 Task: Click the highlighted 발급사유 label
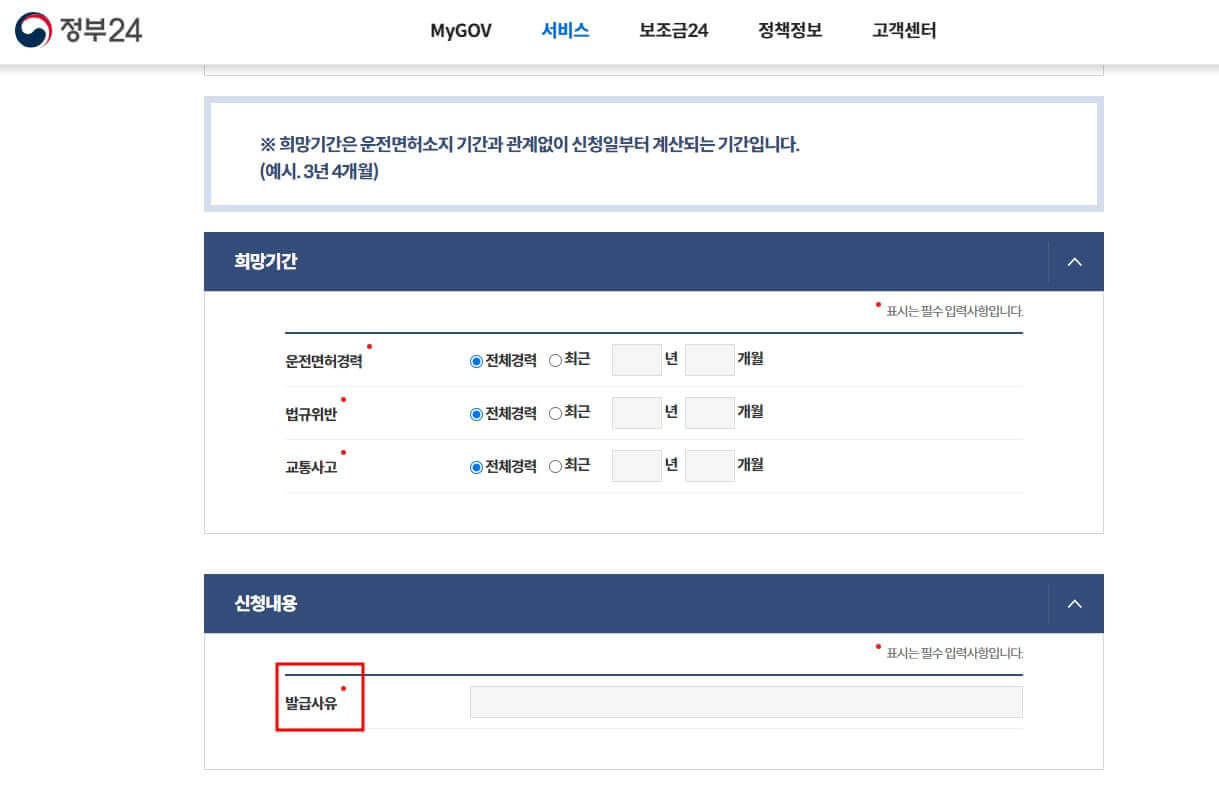coord(315,701)
